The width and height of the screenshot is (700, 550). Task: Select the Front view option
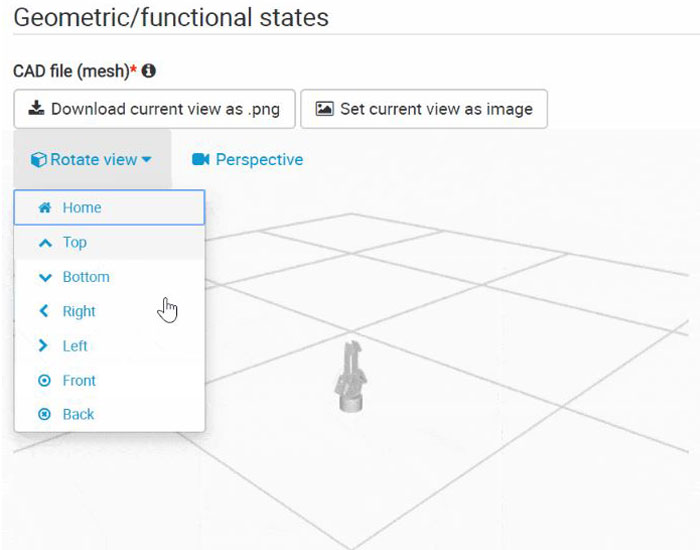(79, 381)
